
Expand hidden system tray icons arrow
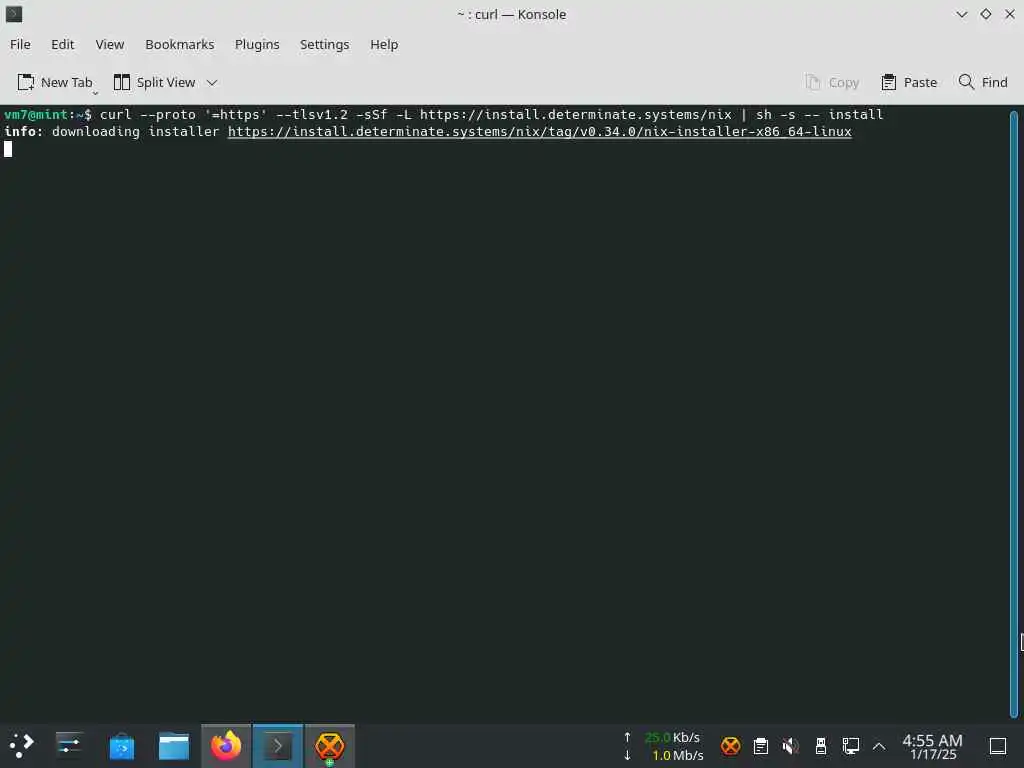[879, 746]
